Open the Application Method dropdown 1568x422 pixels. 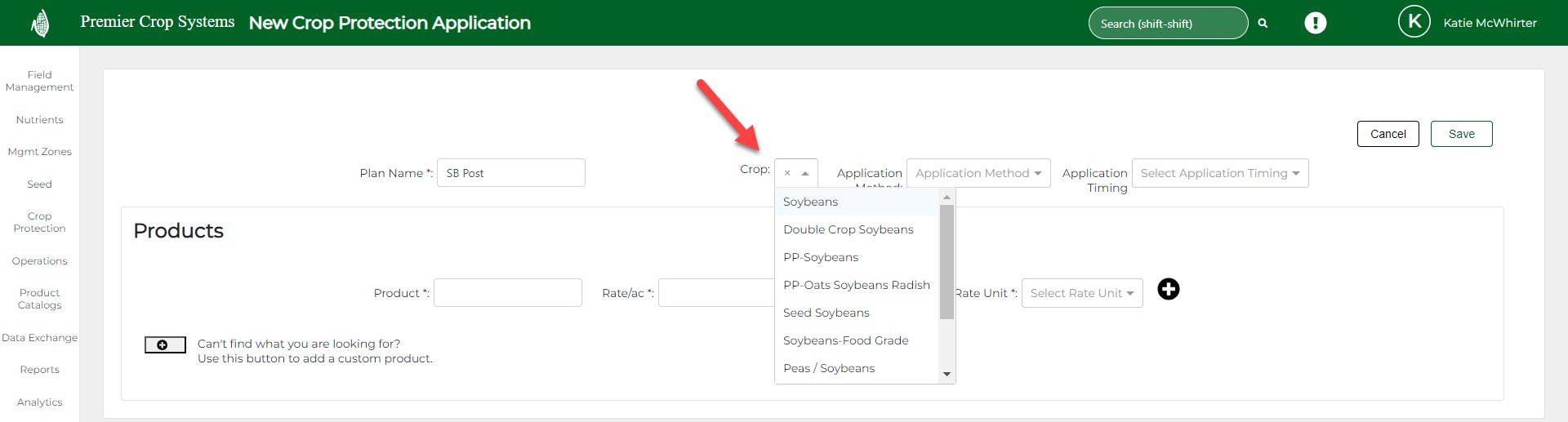(x=978, y=173)
